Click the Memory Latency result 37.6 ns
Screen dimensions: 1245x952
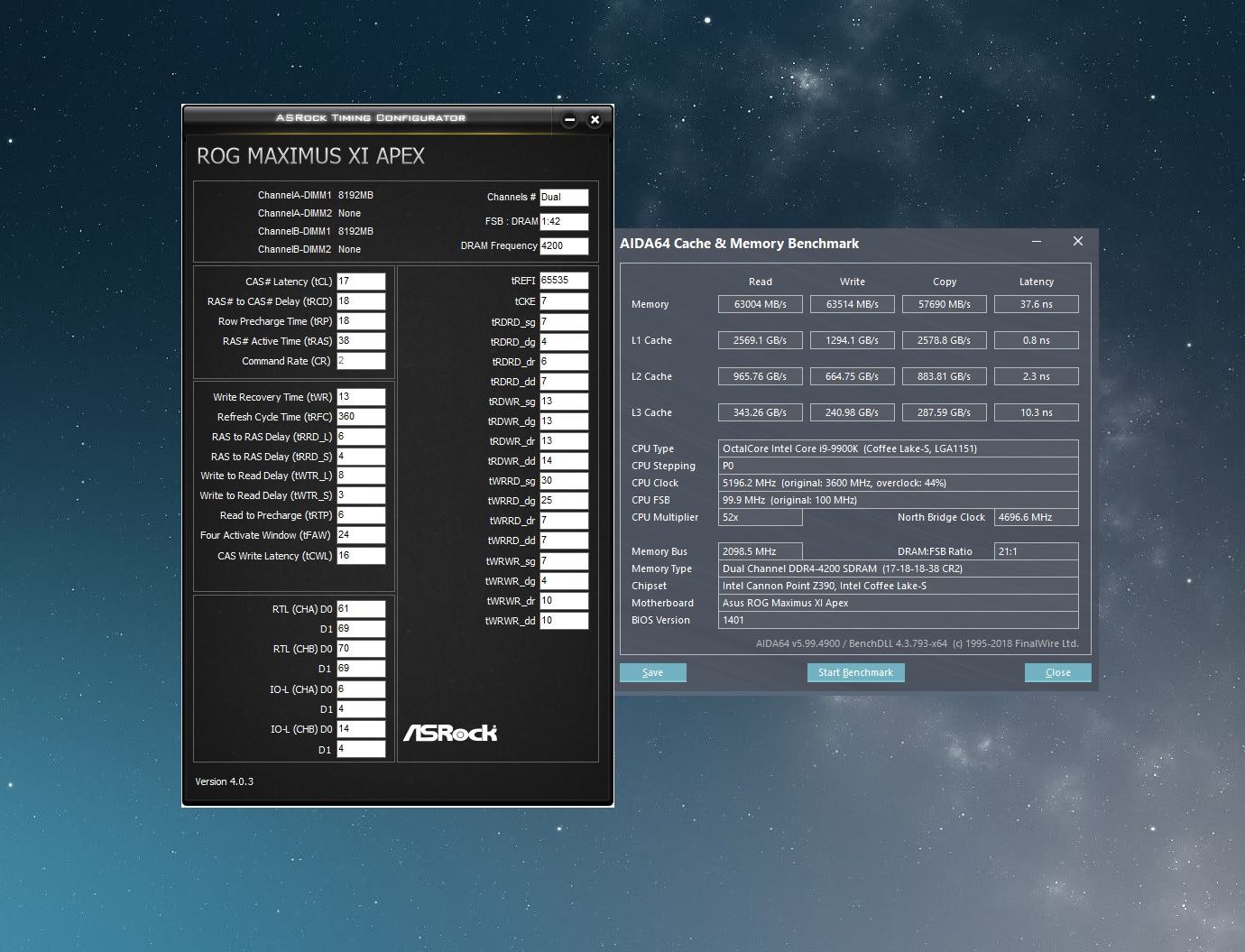[x=1037, y=304]
